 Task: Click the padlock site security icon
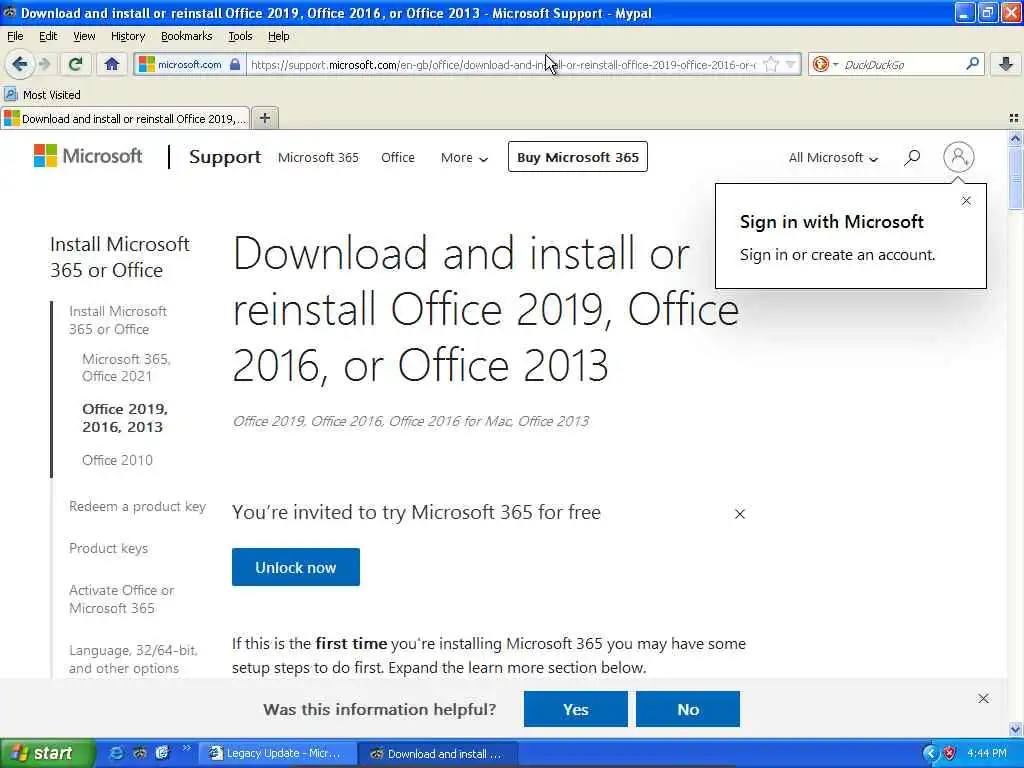click(235, 64)
